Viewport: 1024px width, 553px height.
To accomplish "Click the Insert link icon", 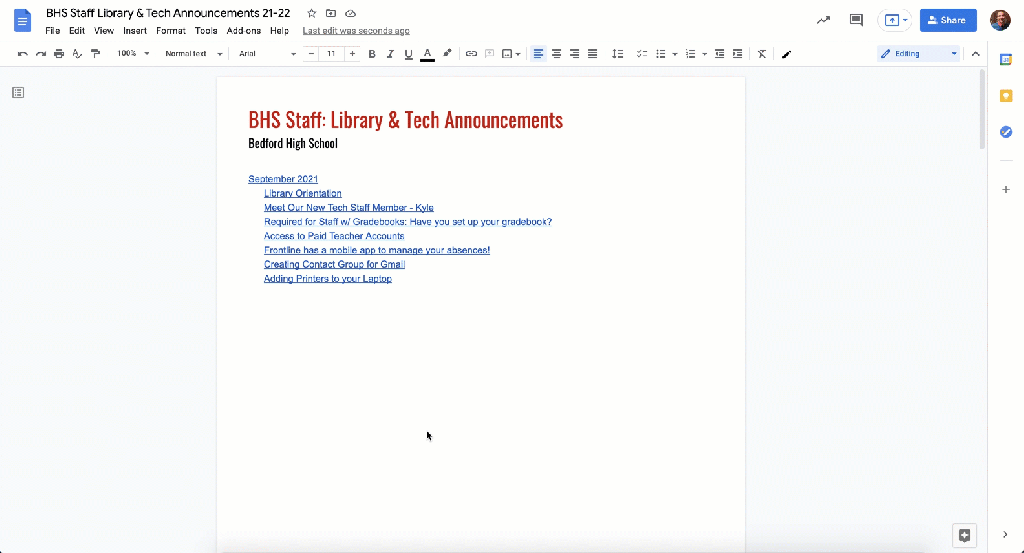I will (x=471, y=54).
